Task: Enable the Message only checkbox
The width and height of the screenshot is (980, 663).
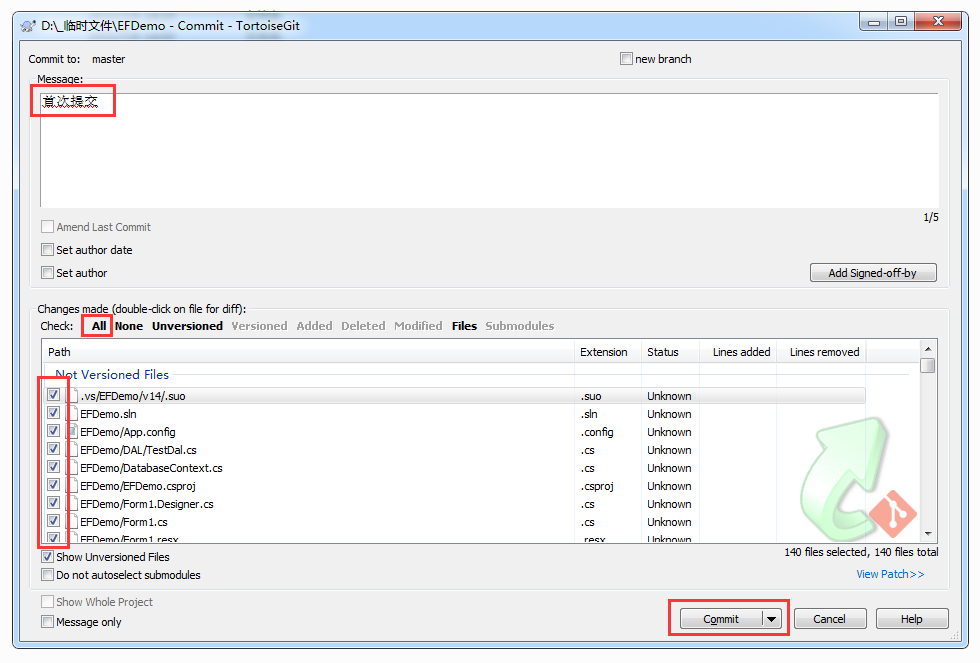Action: click(48, 622)
